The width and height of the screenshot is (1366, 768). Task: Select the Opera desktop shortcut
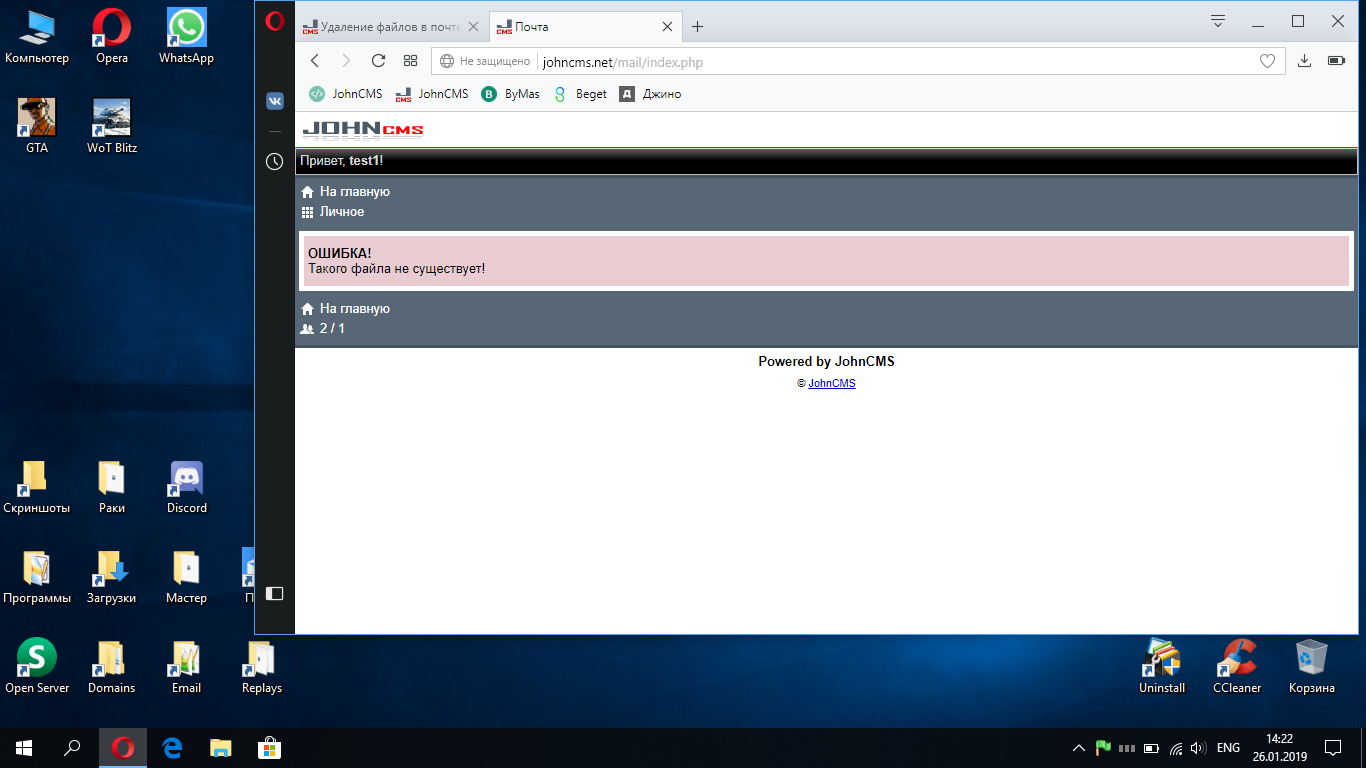[x=112, y=37]
